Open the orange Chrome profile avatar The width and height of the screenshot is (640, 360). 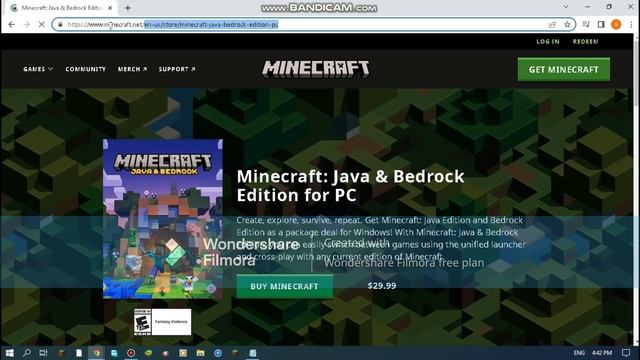(616, 24)
